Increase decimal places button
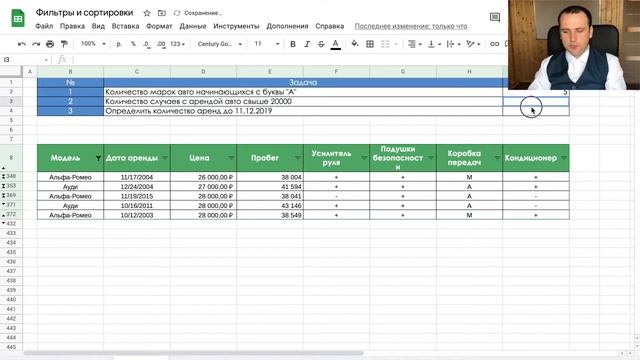The width and height of the screenshot is (640, 360). (x=161, y=44)
